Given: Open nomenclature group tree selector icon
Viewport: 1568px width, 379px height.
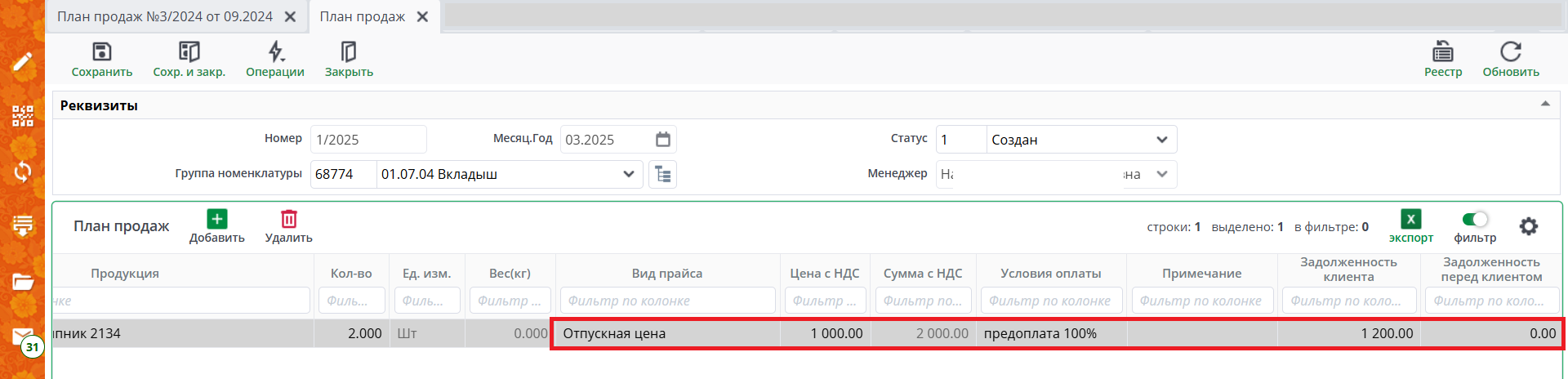Looking at the screenshot, I should [x=662, y=174].
